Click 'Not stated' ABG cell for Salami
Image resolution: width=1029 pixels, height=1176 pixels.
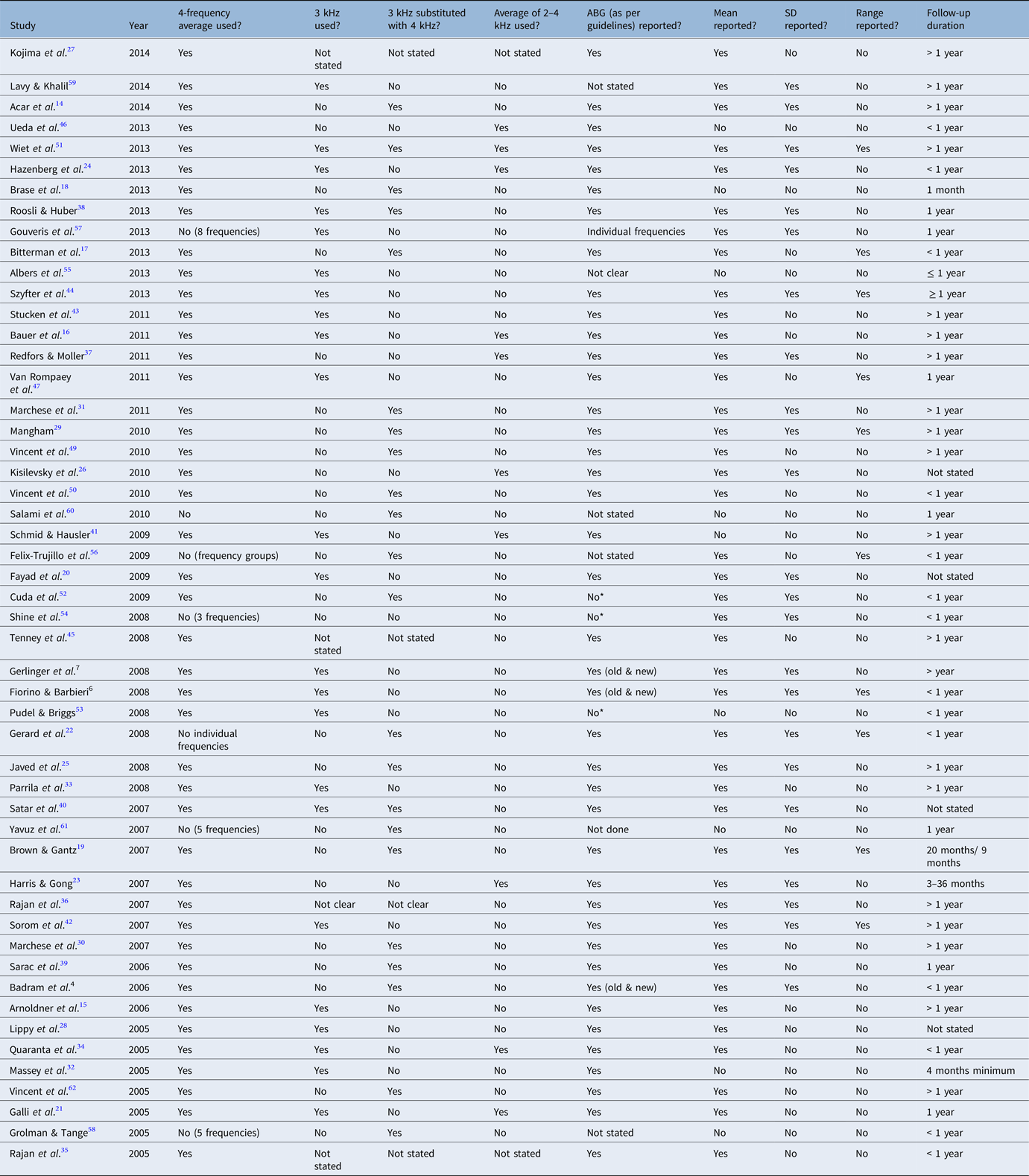610,514
